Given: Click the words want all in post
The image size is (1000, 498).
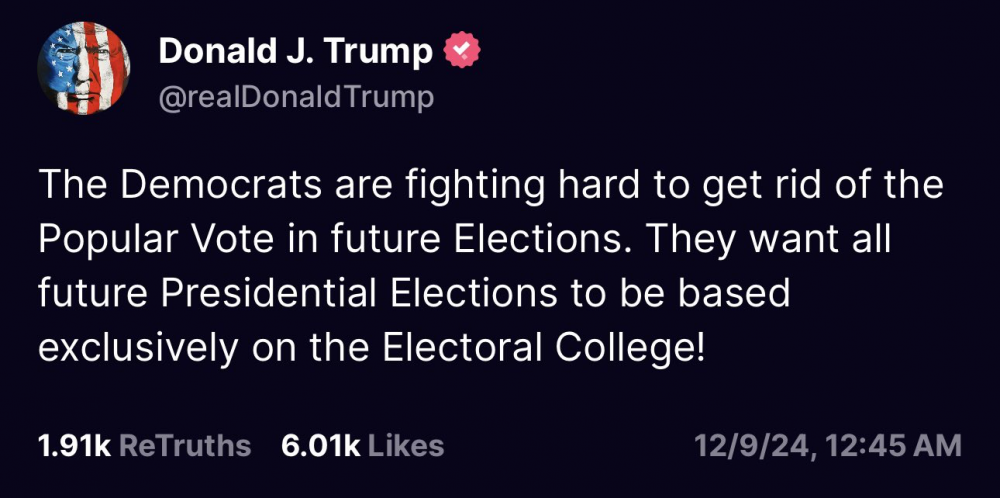Looking at the screenshot, I should click(824, 240).
